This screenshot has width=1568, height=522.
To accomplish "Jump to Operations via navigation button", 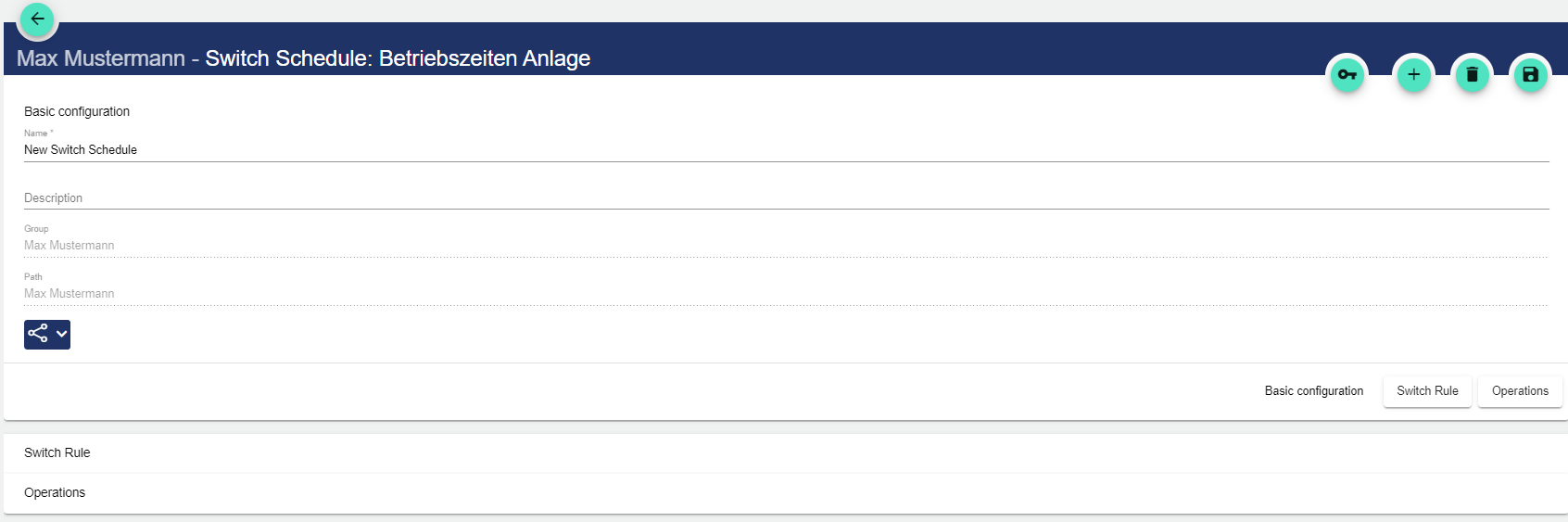I will (x=1520, y=391).
